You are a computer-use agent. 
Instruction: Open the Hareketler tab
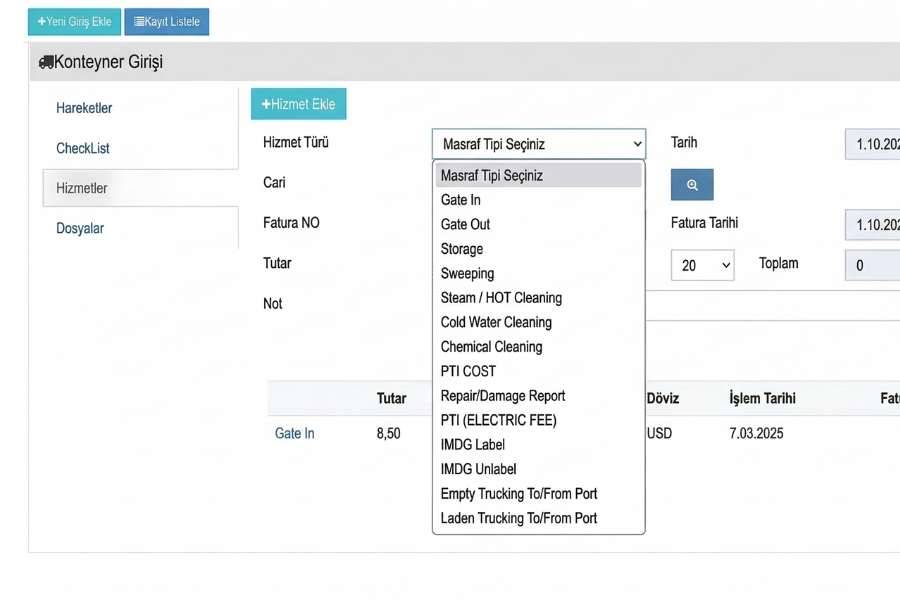click(84, 108)
